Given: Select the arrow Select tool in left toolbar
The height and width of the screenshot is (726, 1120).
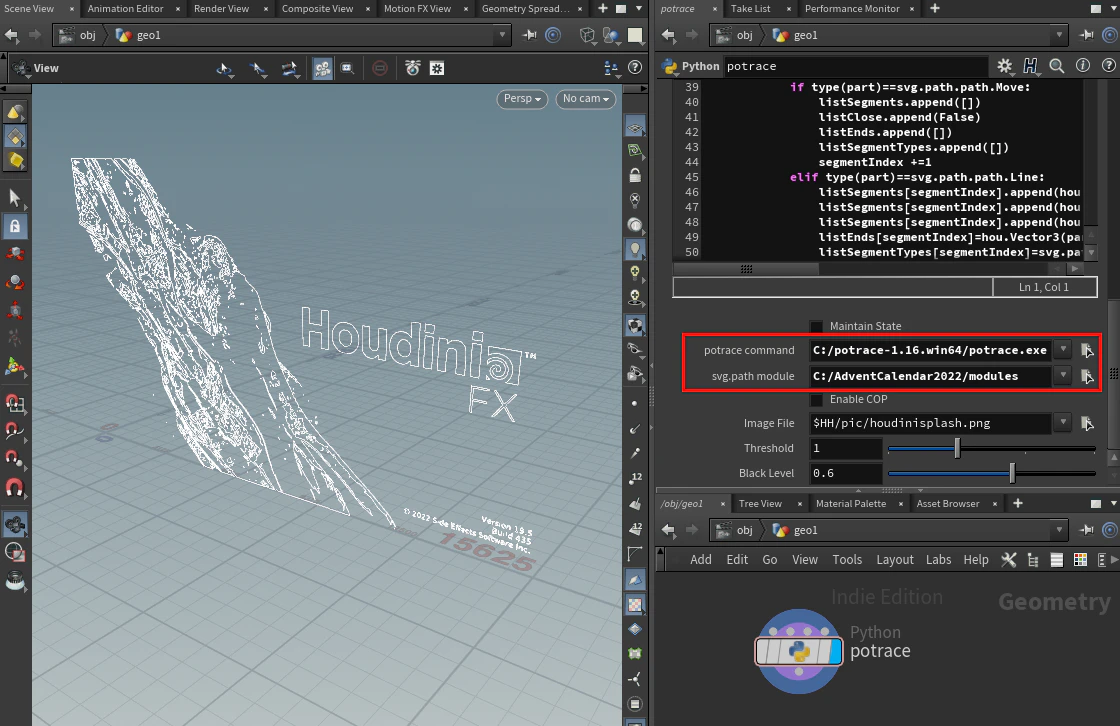Looking at the screenshot, I should 14,197.
